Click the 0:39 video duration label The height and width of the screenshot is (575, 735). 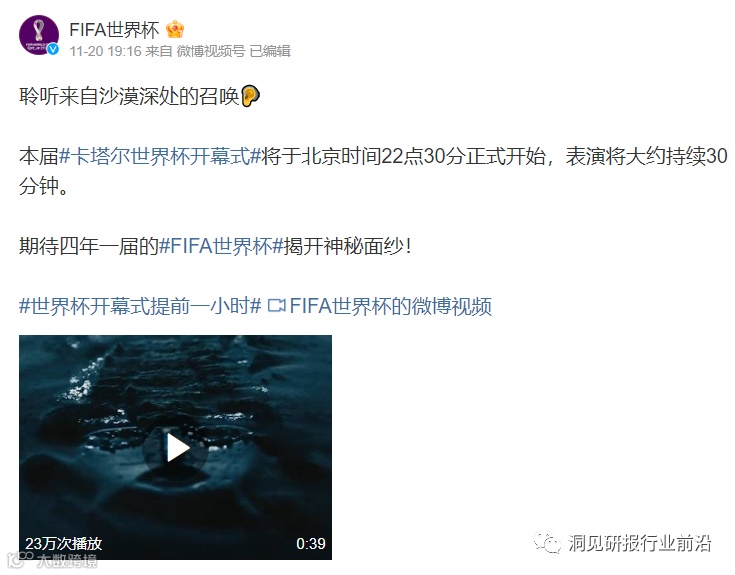[x=311, y=544]
